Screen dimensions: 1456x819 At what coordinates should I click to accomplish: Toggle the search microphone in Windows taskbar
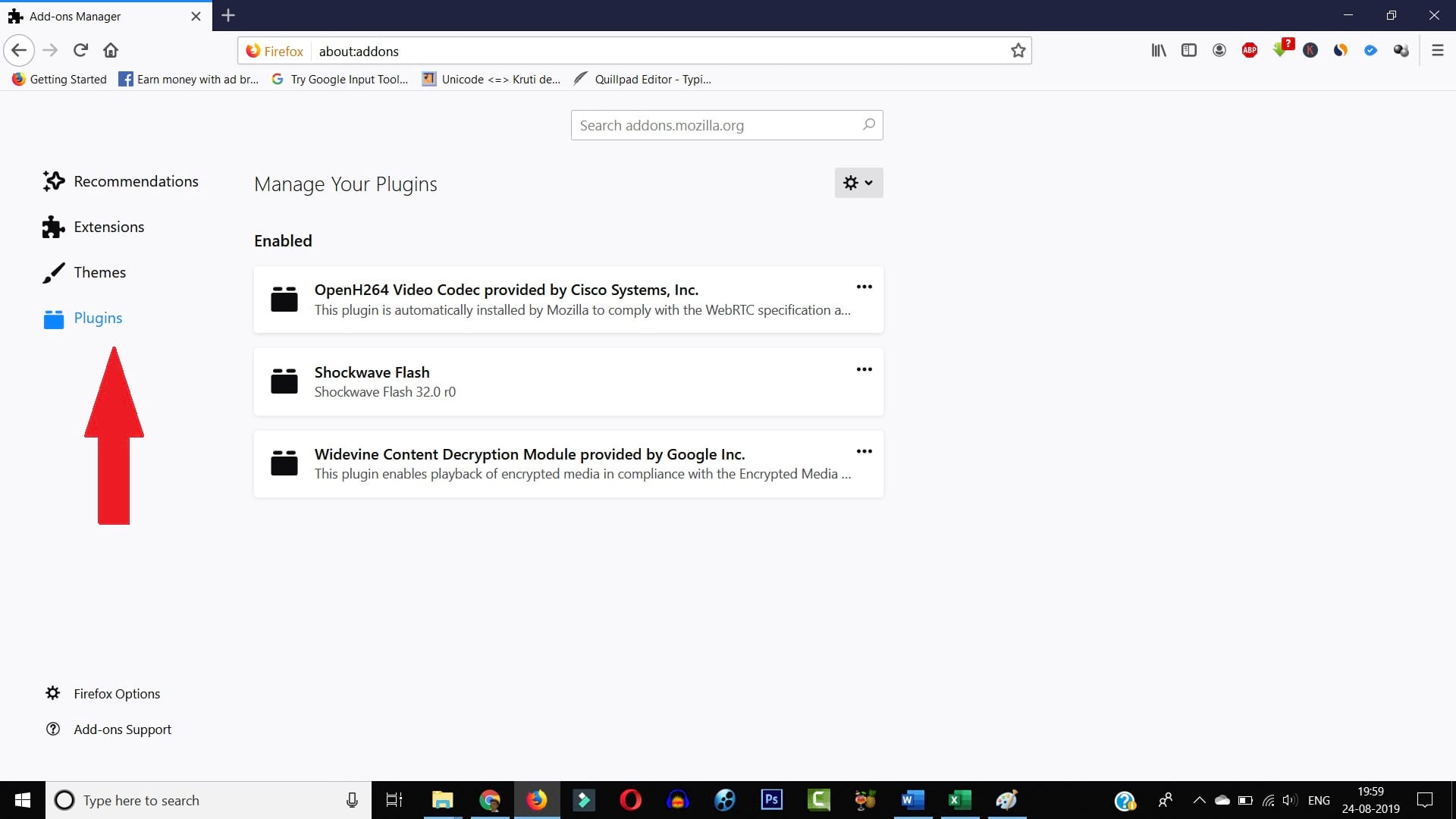(352, 800)
